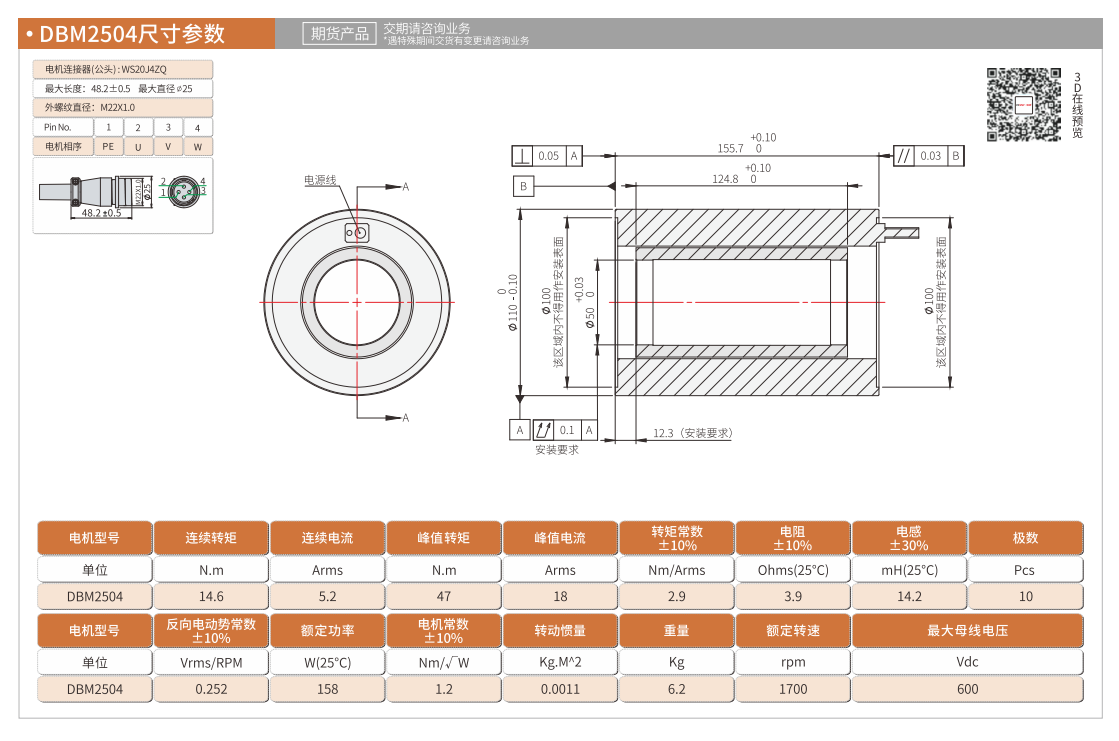The image size is (1119, 741).
Task: Click the connector pin face diagram
Action: (x=183, y=191)
